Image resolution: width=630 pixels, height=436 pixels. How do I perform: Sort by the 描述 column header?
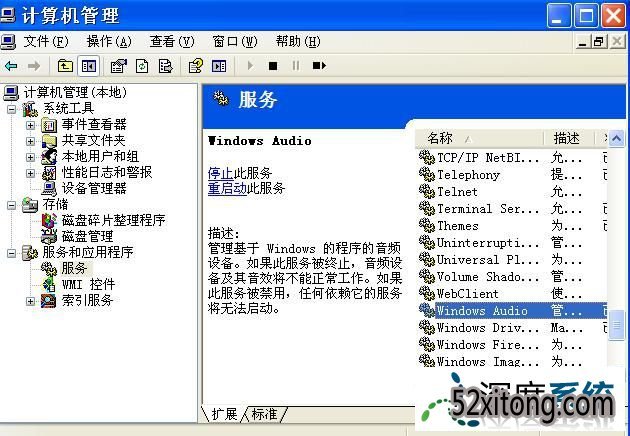pos(568,138)
